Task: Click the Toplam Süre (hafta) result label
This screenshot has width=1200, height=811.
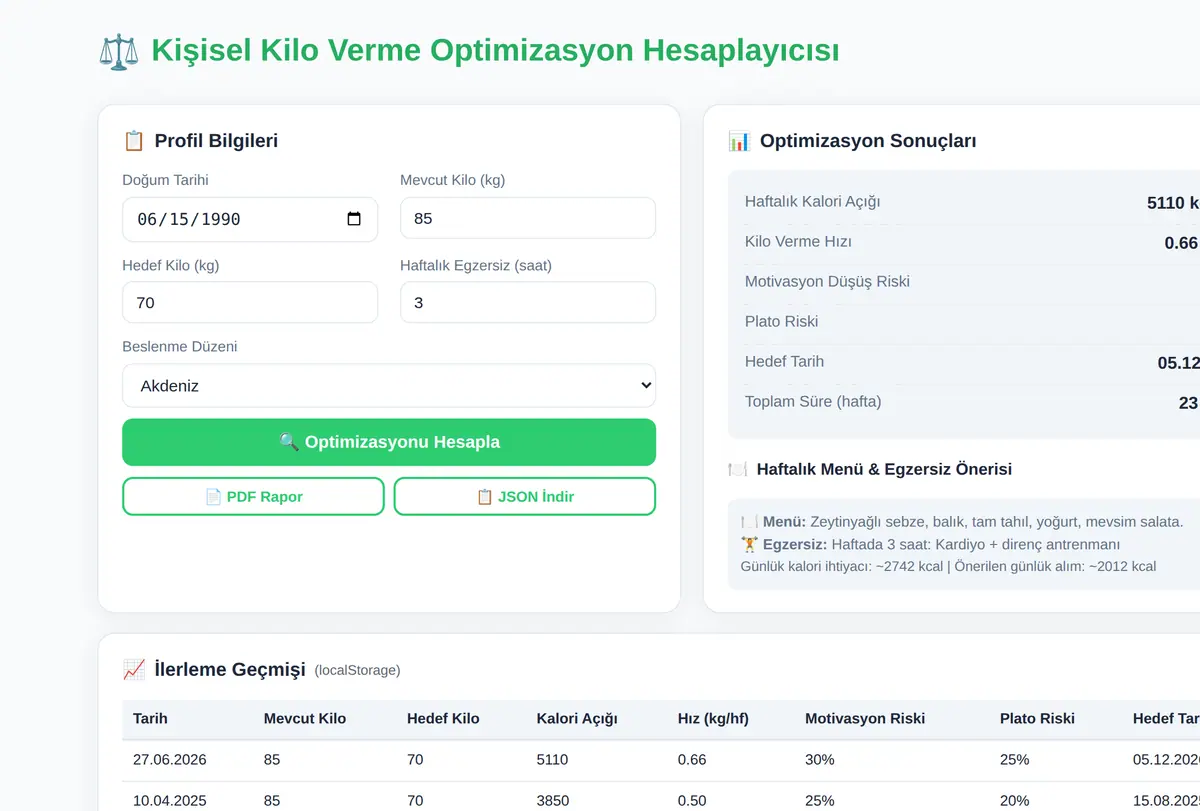Action: pos(813,402)
